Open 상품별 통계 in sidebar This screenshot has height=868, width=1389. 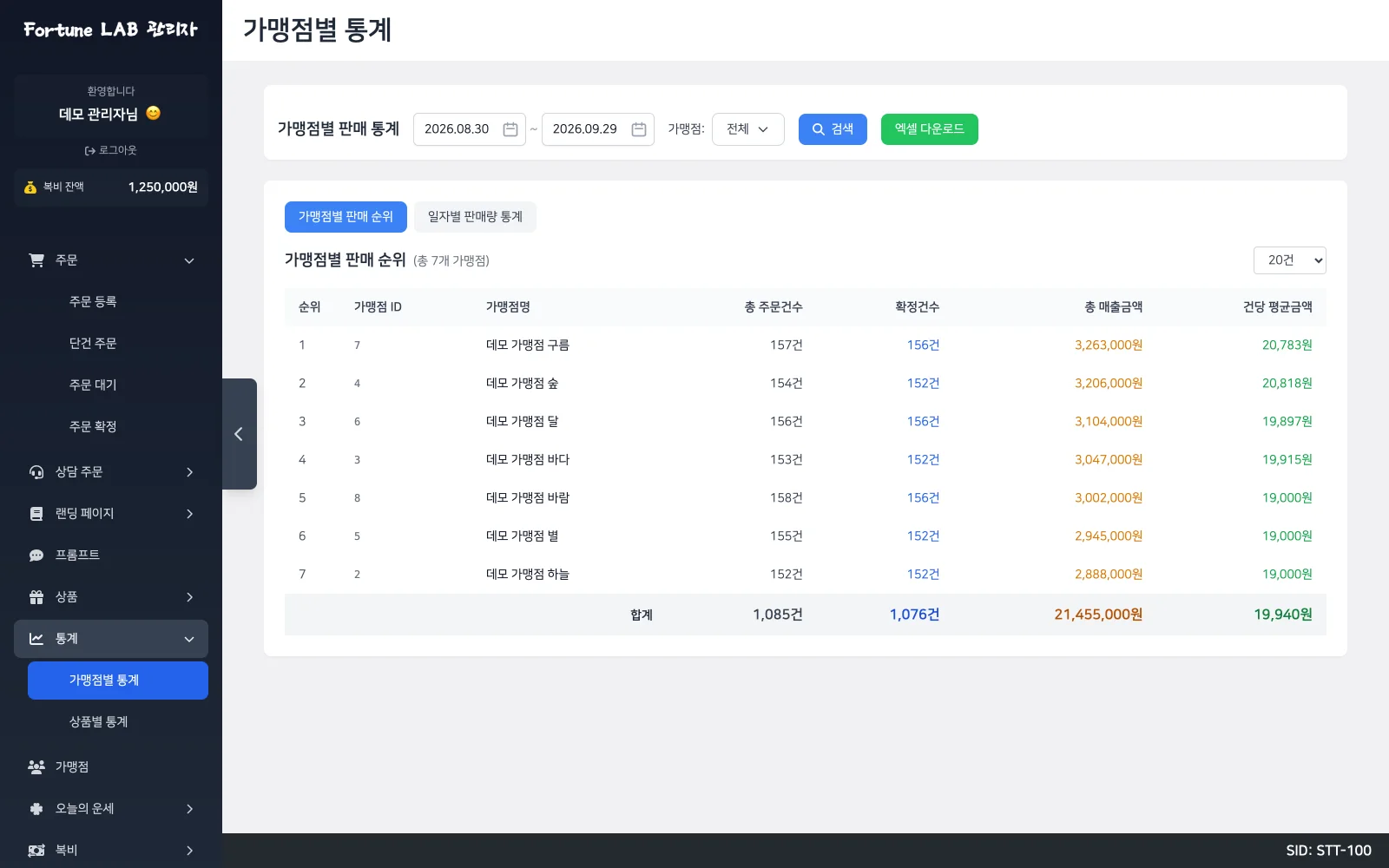click(x=118, y=722)
